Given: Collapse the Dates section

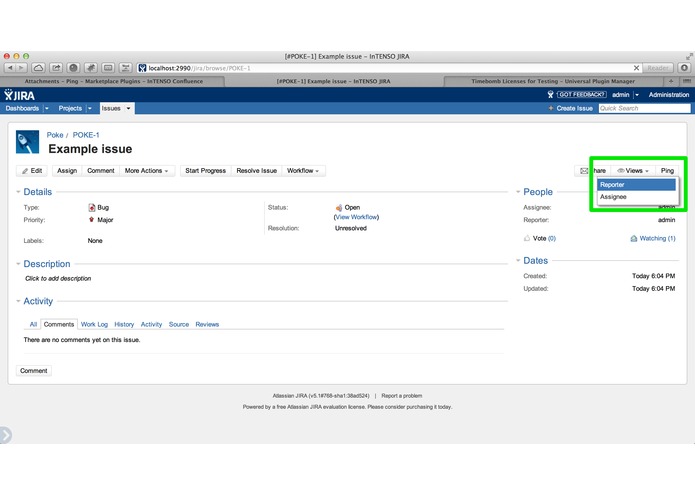Looking at the screenshot, I should point(518,261).
